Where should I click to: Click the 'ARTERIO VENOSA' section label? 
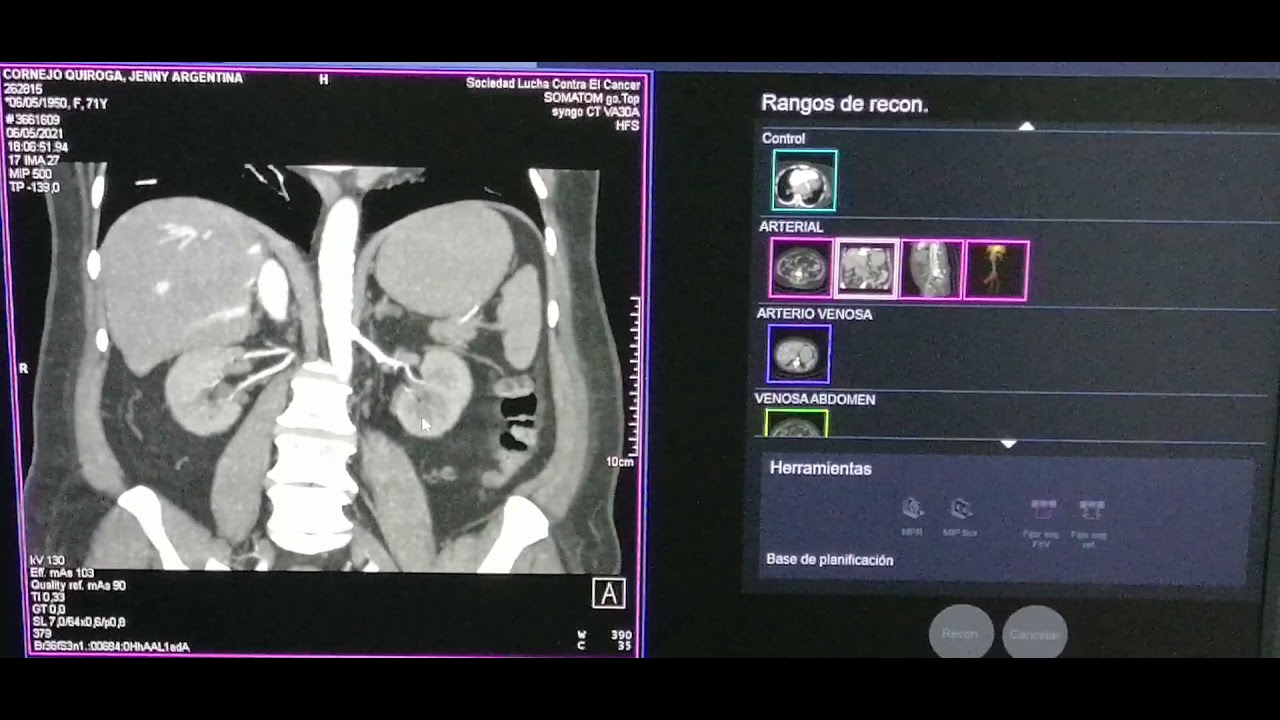coord(814,314)
